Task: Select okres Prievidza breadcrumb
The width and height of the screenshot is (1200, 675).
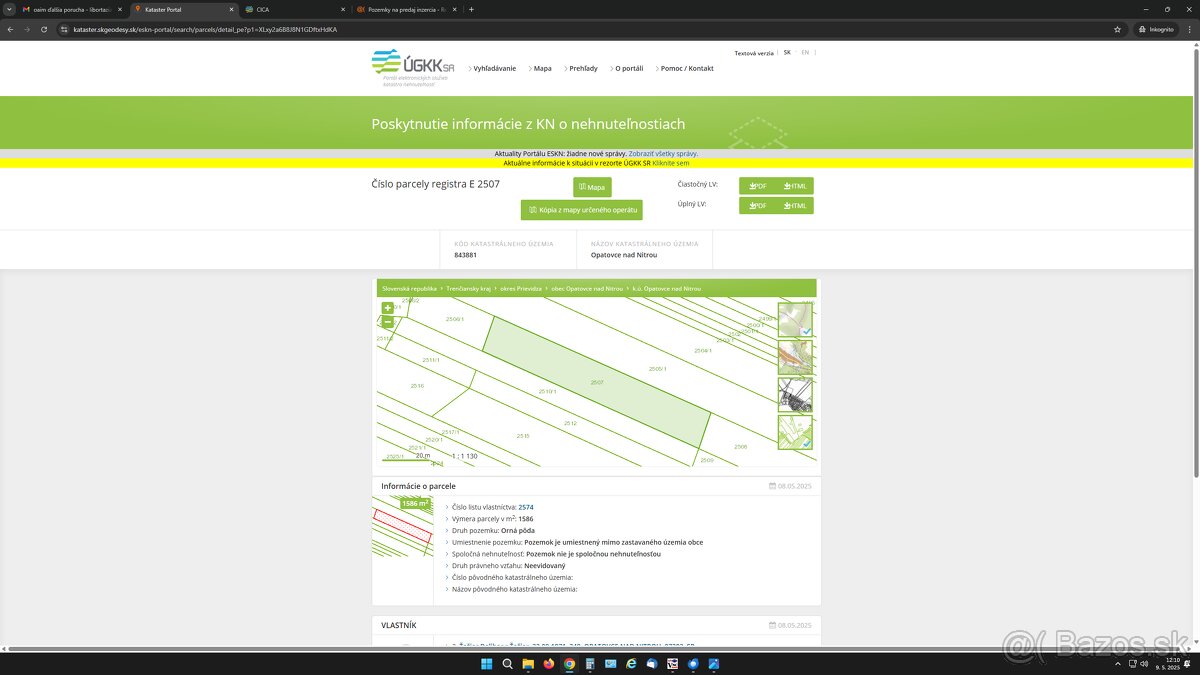Action: [x=521, y=288]
